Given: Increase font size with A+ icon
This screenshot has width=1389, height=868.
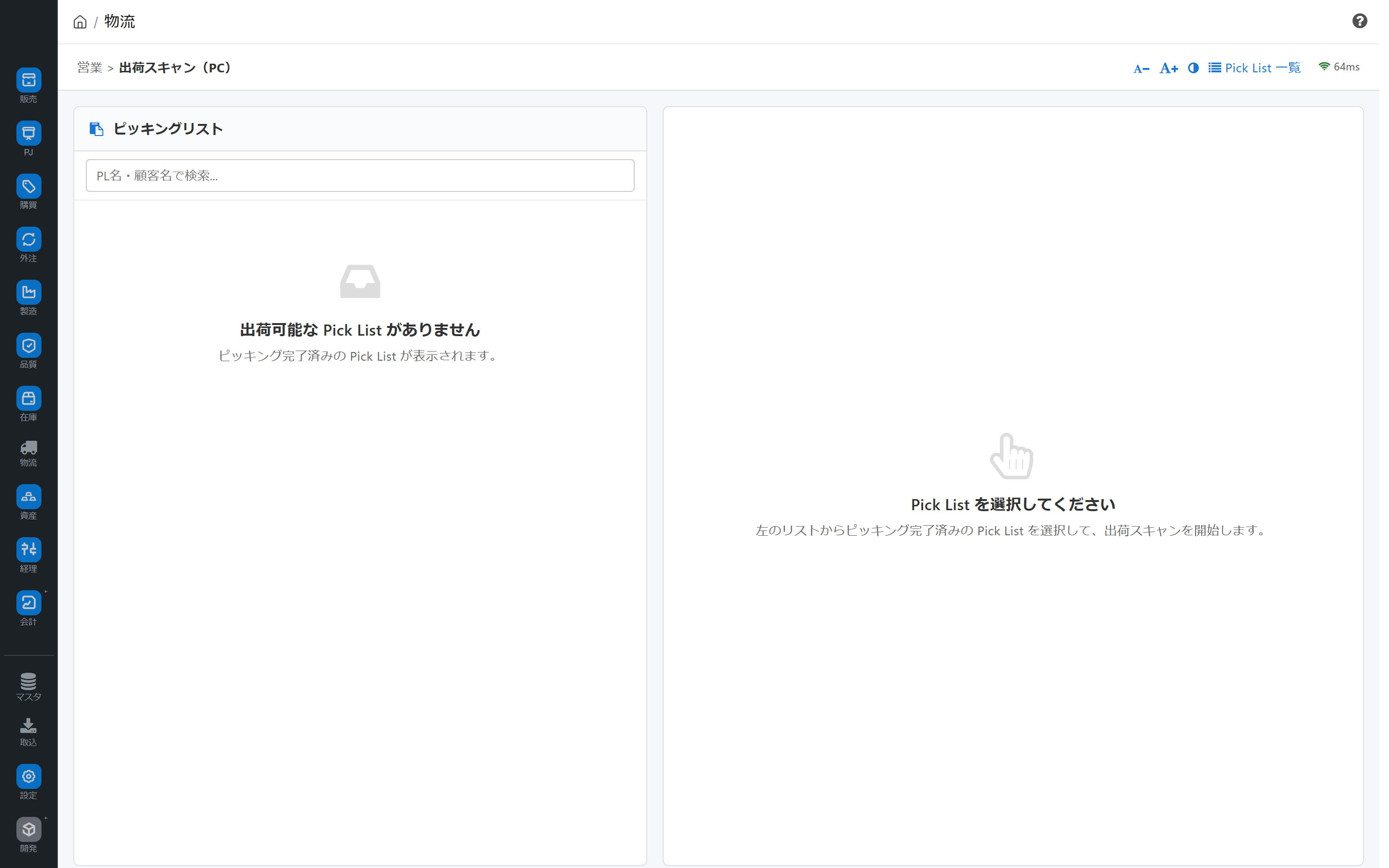Looking at the screenshot, I should point(1169,68).
